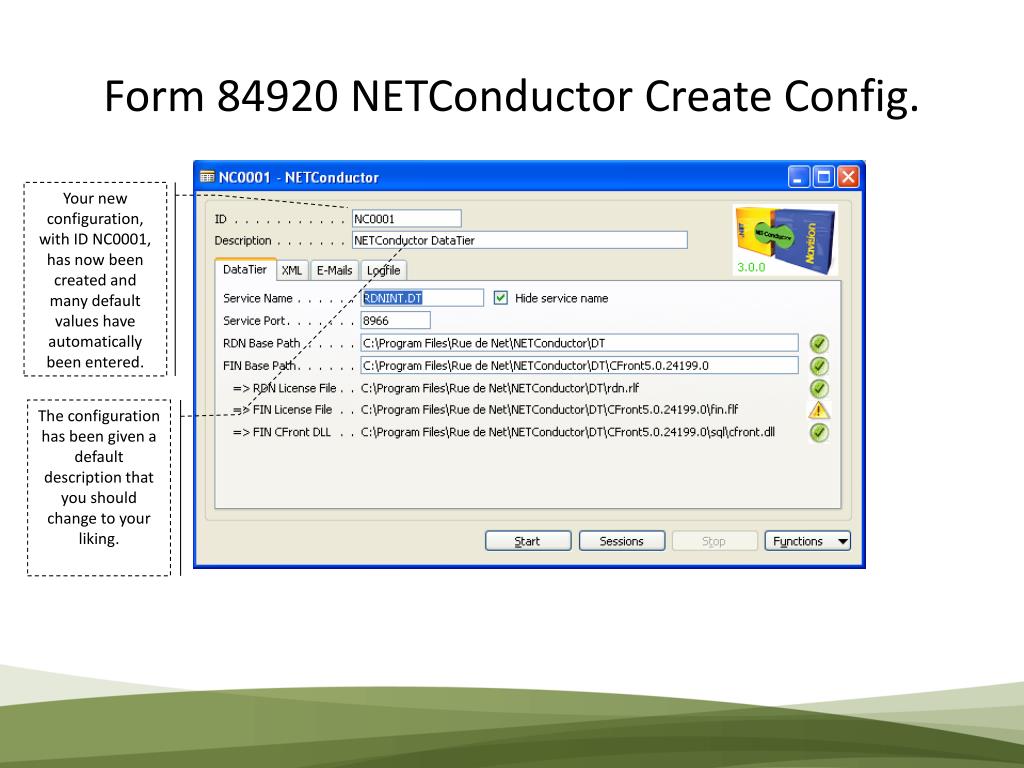Click the Service Port field 8966

(395, 321)
